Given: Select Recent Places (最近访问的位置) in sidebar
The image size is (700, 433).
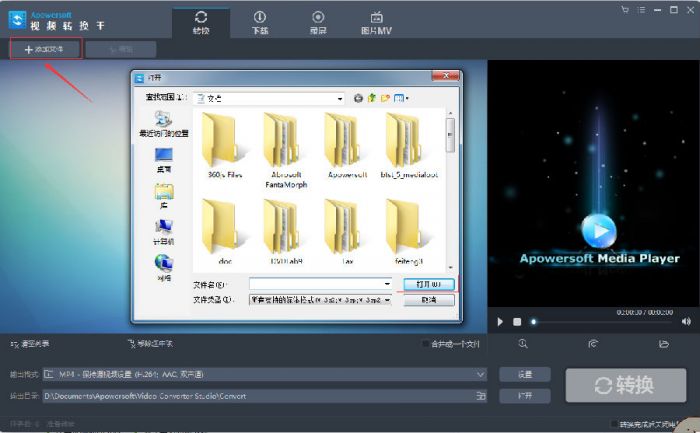Looking at the screenshot, I should click(163, 124).
